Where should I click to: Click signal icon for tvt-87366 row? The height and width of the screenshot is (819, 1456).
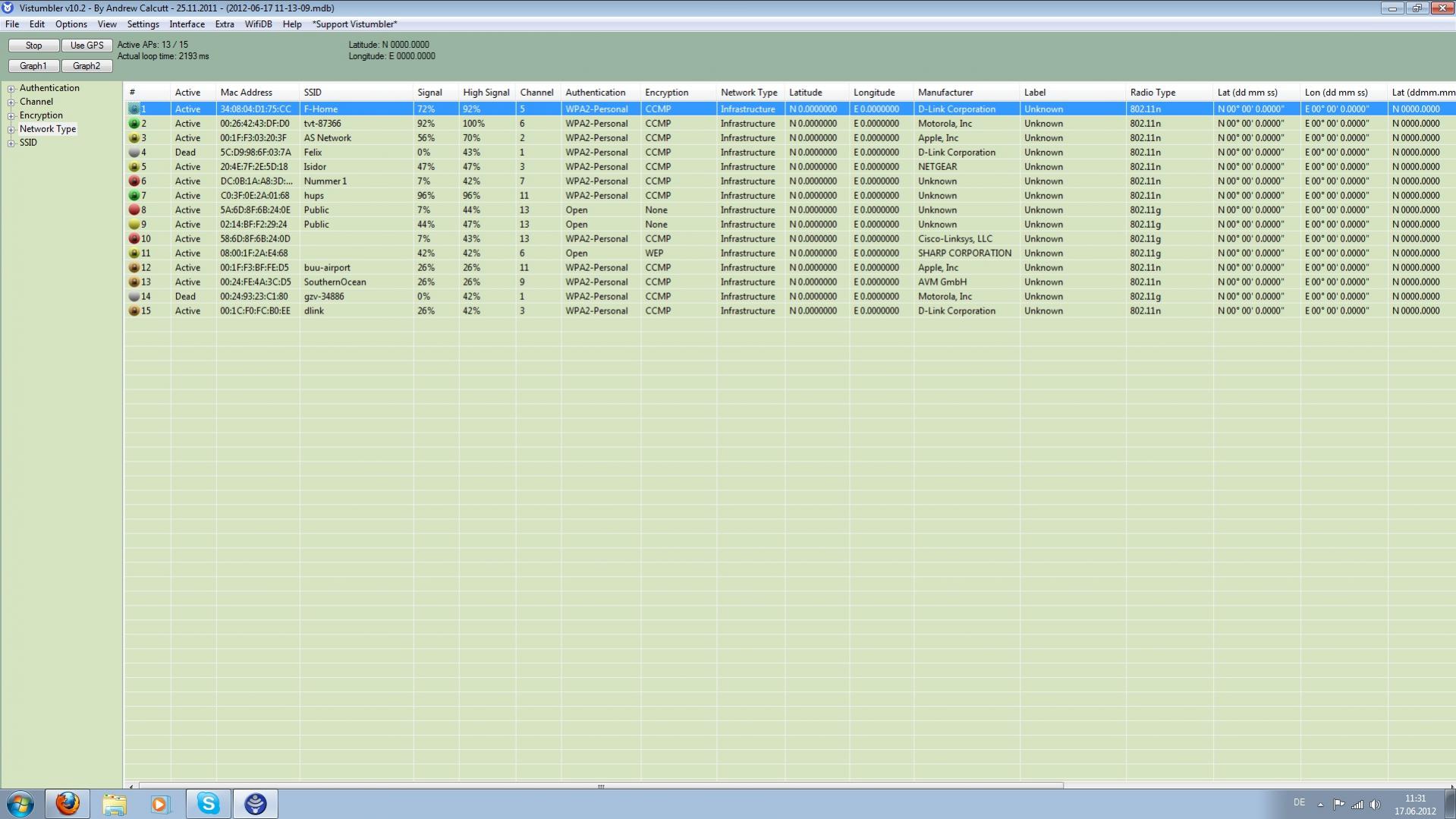134,124
